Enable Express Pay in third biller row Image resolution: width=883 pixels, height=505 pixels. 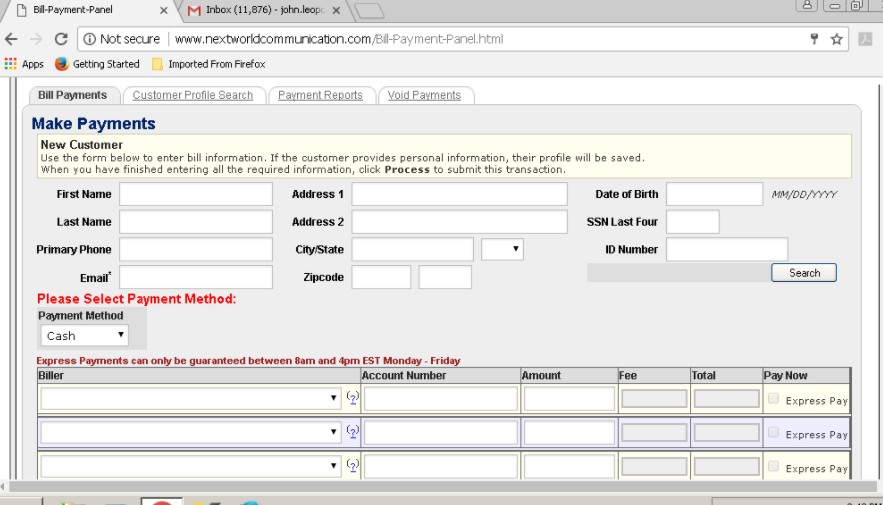pos(773,466)
